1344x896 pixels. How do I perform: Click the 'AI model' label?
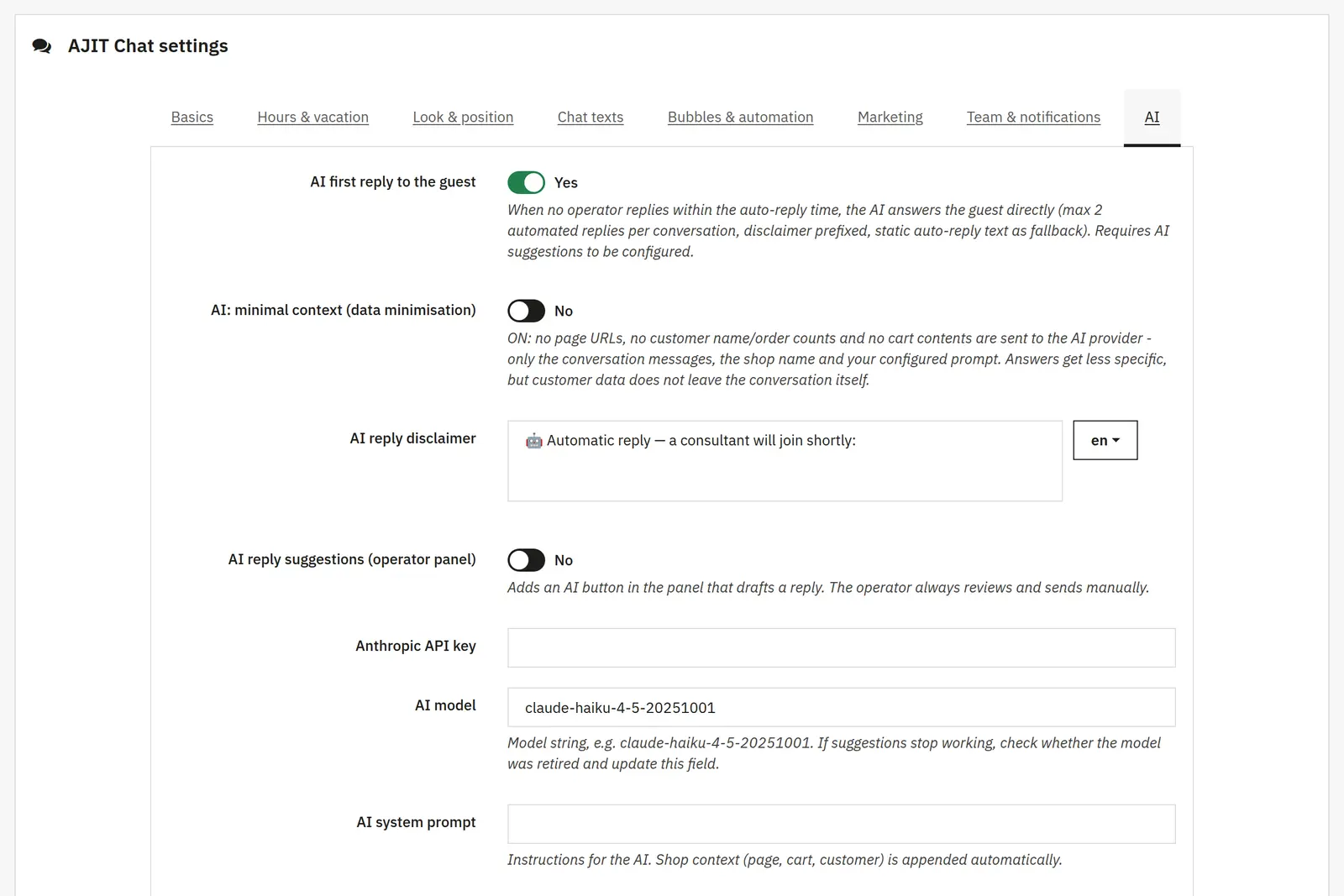(x=446, y=705)
